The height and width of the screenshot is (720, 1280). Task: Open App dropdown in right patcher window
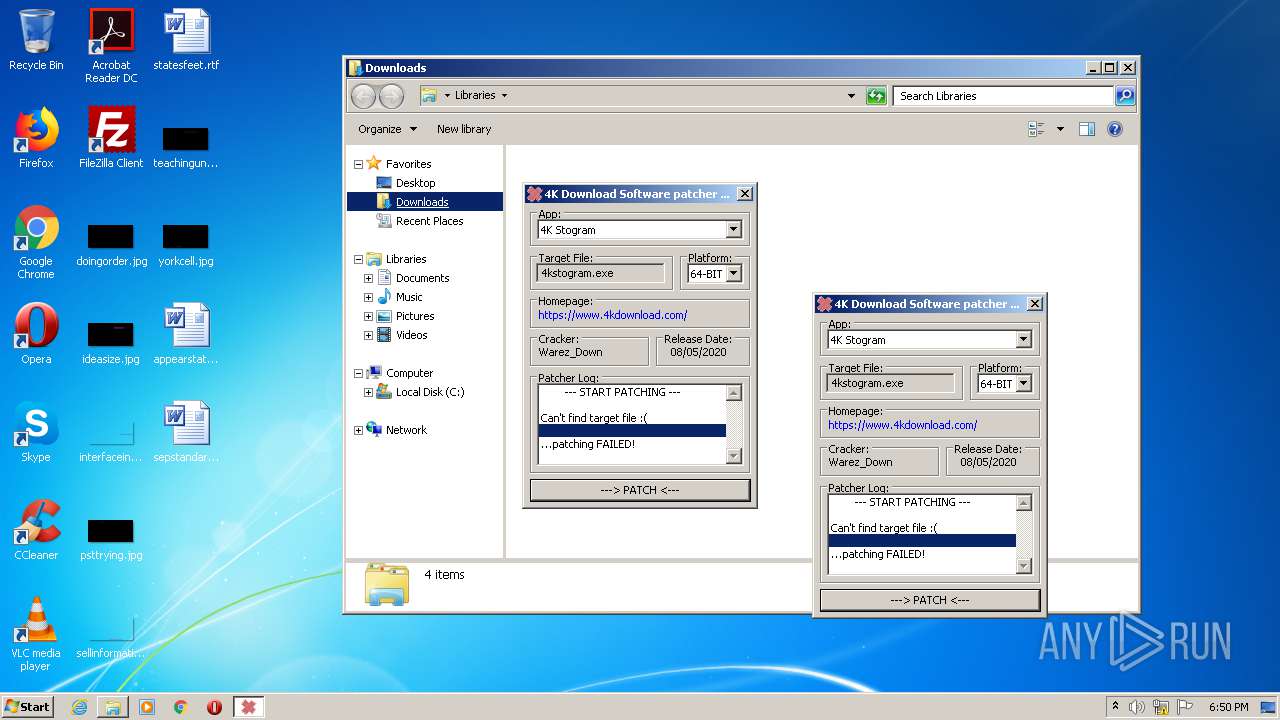click(x=1023, y=340)
